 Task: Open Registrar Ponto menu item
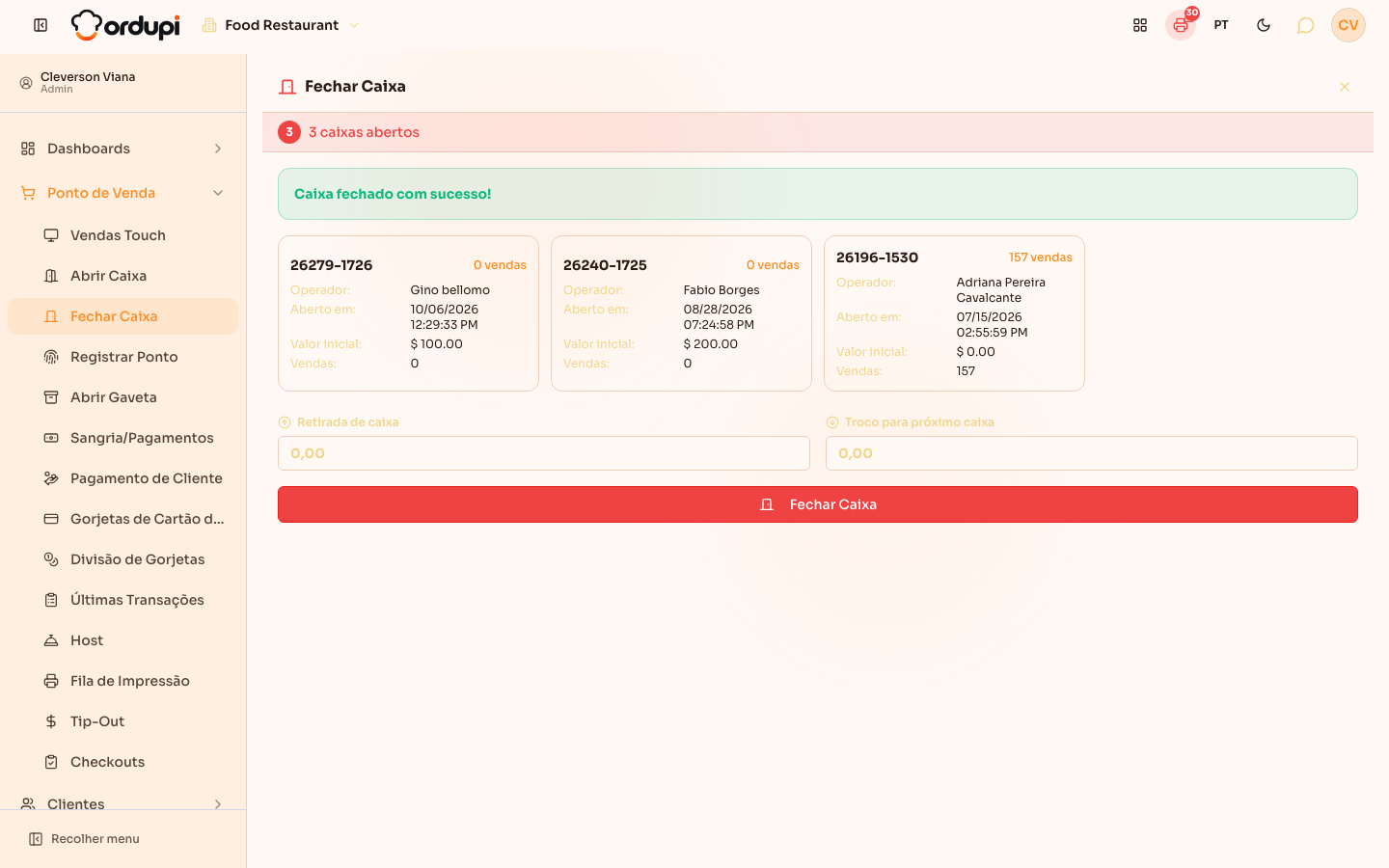(x=123, y=357)
